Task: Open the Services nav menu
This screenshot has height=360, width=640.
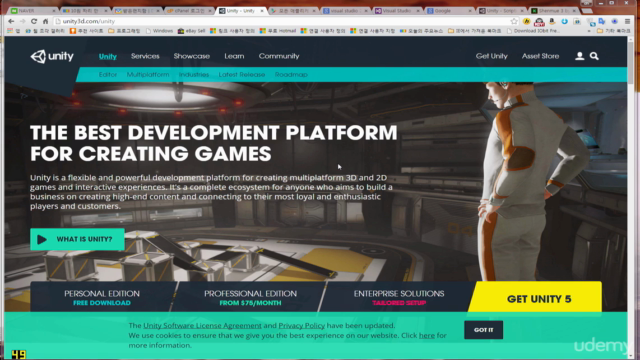Action: (x=145, y=56)
